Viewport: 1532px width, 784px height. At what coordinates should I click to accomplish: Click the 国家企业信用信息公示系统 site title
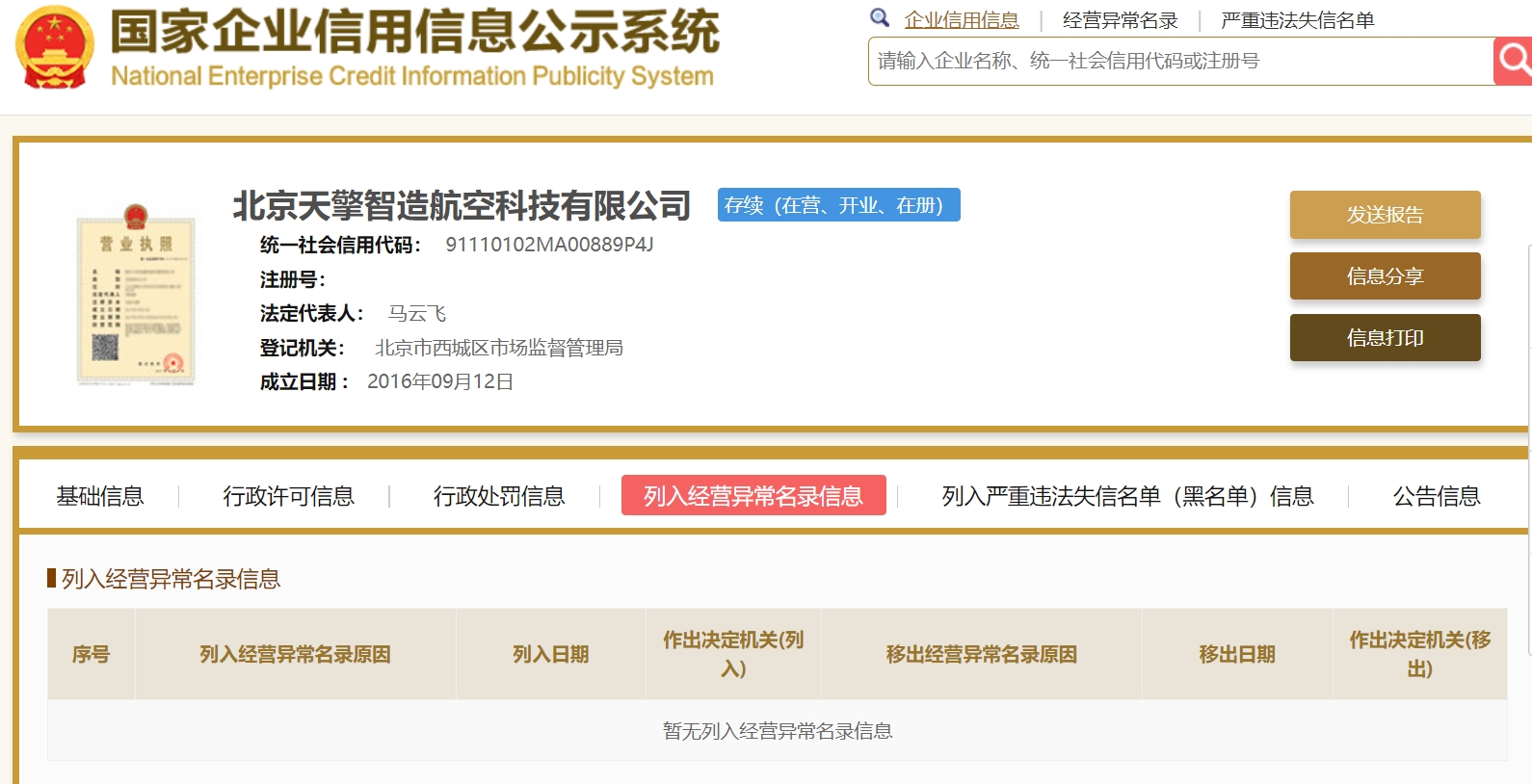(415, 31)
